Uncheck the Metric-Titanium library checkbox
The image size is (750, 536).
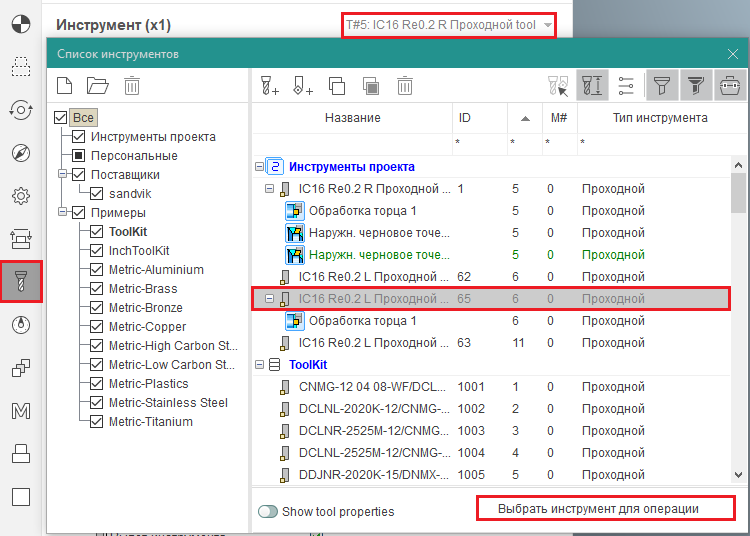tap(97, 422)
